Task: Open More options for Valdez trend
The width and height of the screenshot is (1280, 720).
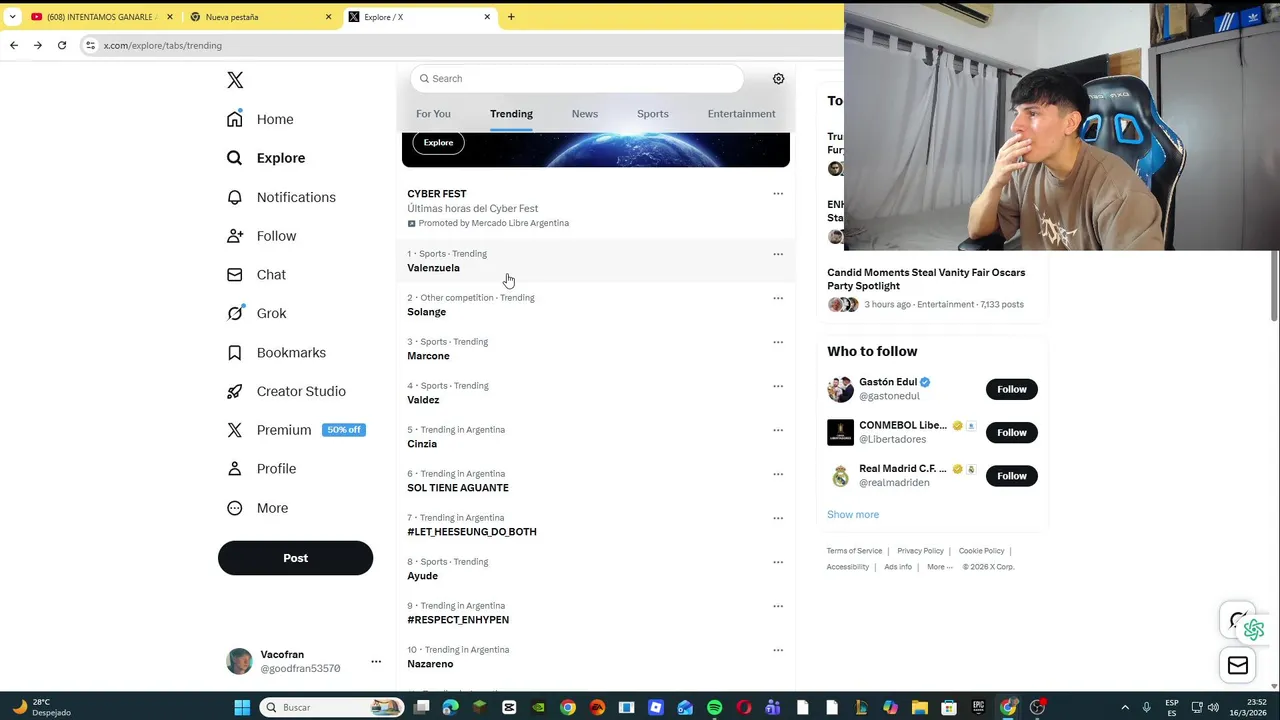Action: tap(778, 386)
